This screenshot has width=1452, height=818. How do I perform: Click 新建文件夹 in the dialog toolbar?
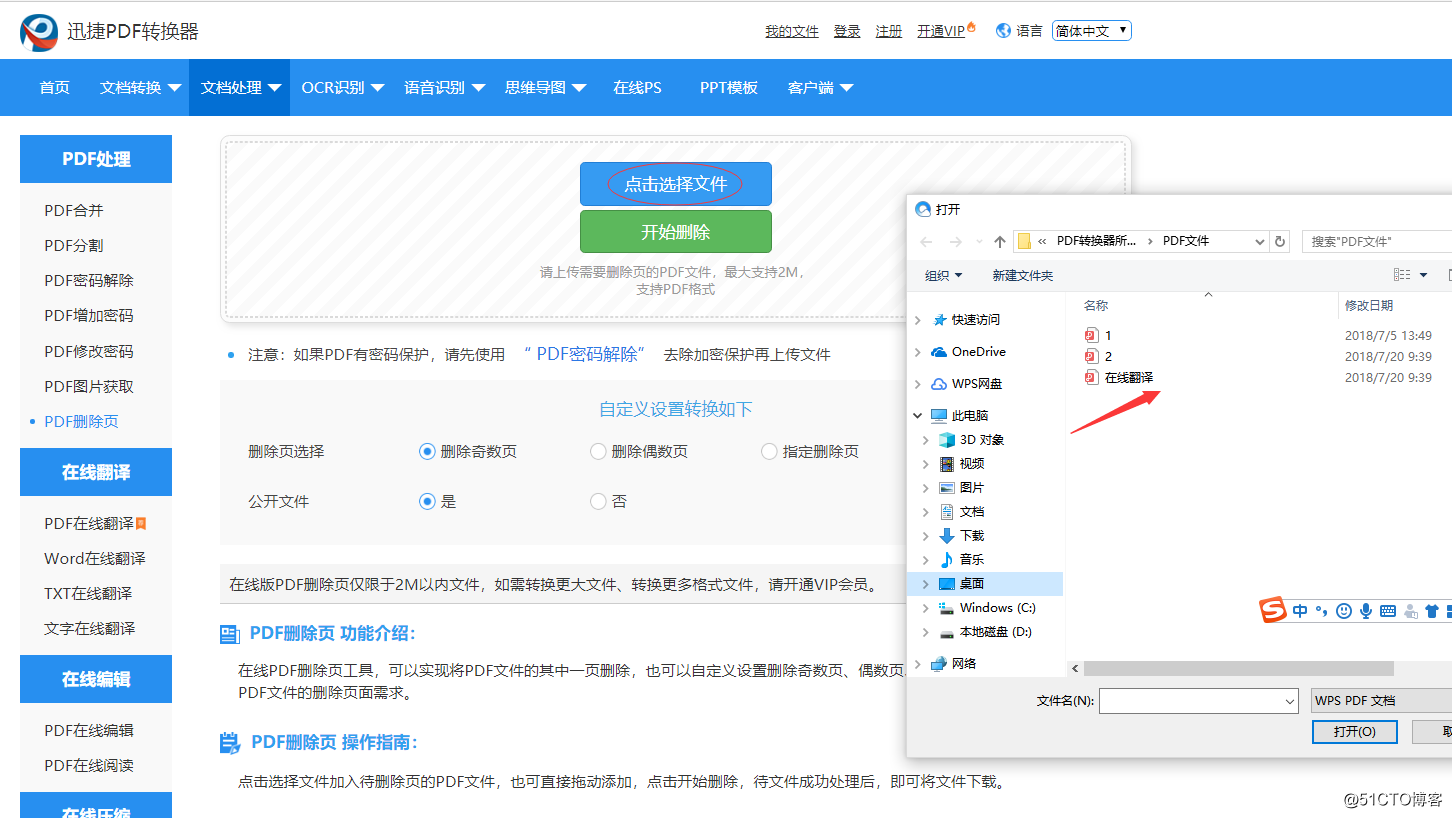pyautogui.click(x=1022, y=275)
